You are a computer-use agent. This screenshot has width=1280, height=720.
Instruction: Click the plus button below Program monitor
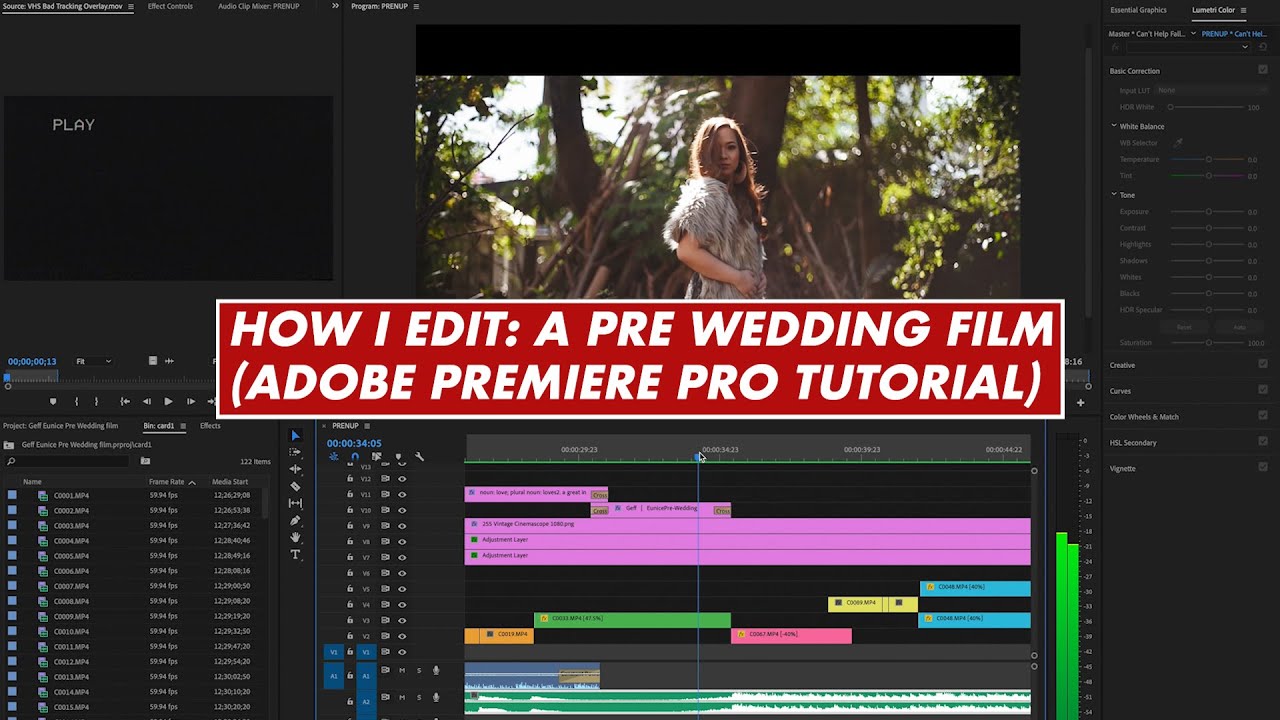[1080, 402]
